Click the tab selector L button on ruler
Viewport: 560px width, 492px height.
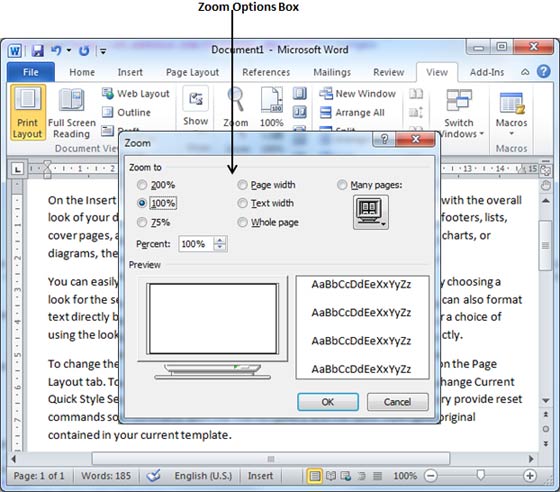pos(18,169)
